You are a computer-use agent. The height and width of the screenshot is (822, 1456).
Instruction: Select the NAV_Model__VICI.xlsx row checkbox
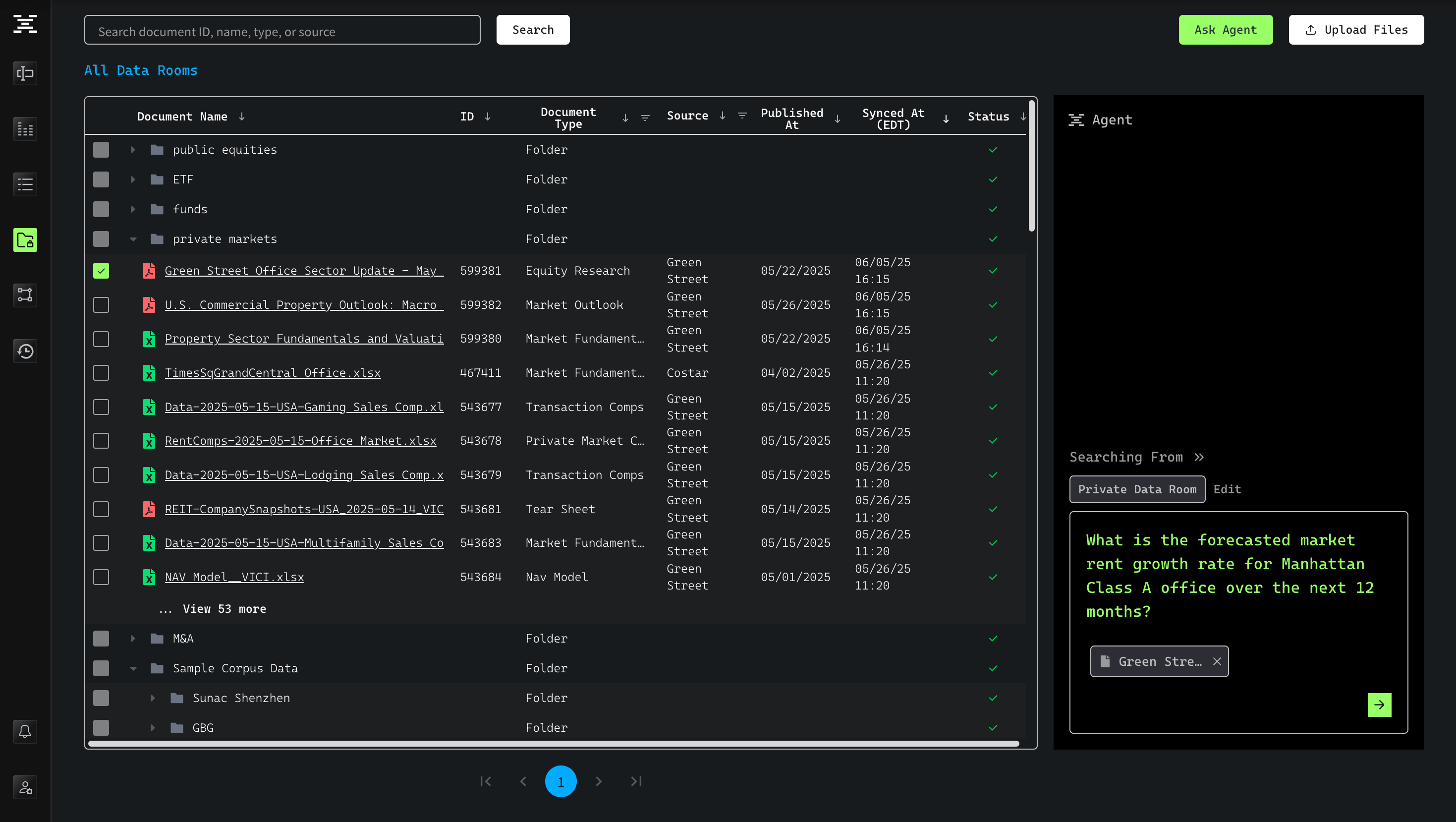[101, 577]
